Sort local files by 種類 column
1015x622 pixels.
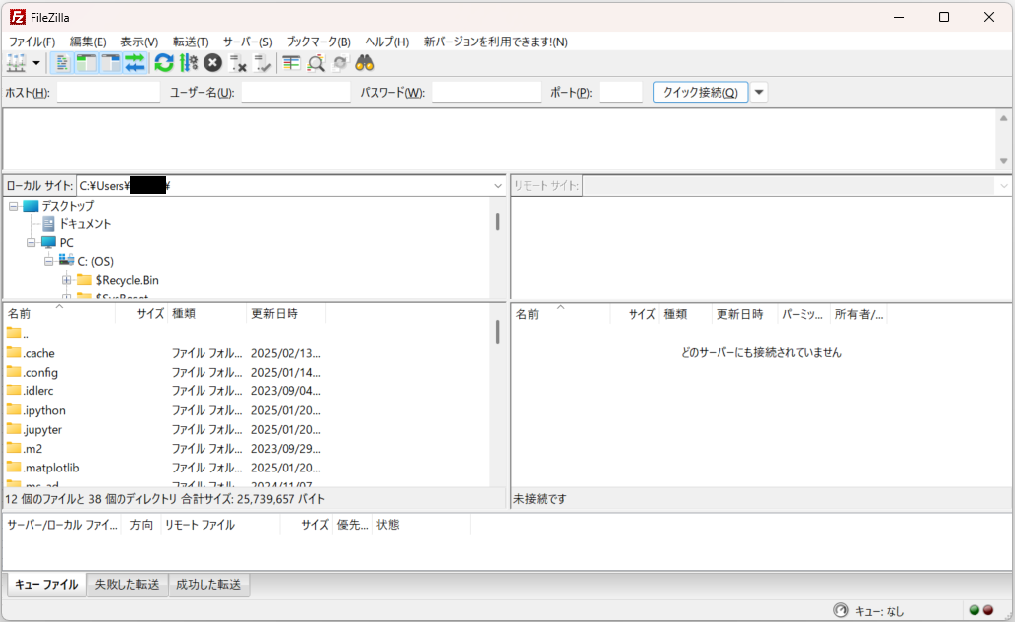coord(207,313)
